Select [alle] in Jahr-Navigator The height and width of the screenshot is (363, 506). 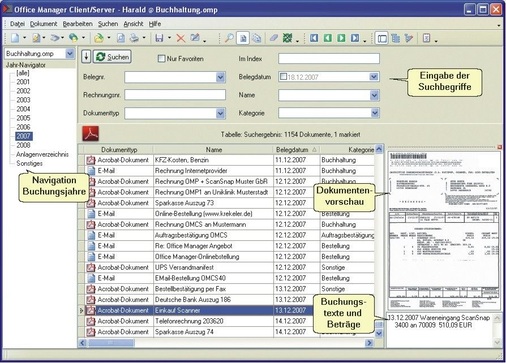(x=23, y=73)
